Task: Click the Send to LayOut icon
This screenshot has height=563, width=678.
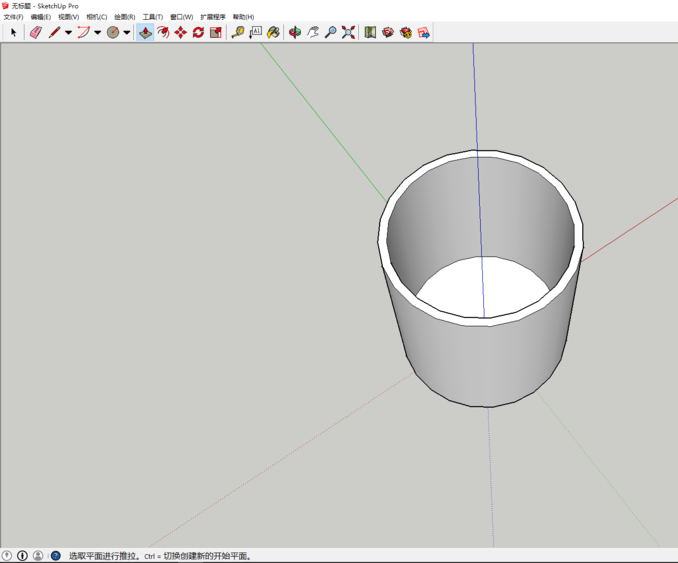Action: click(423, 32)
